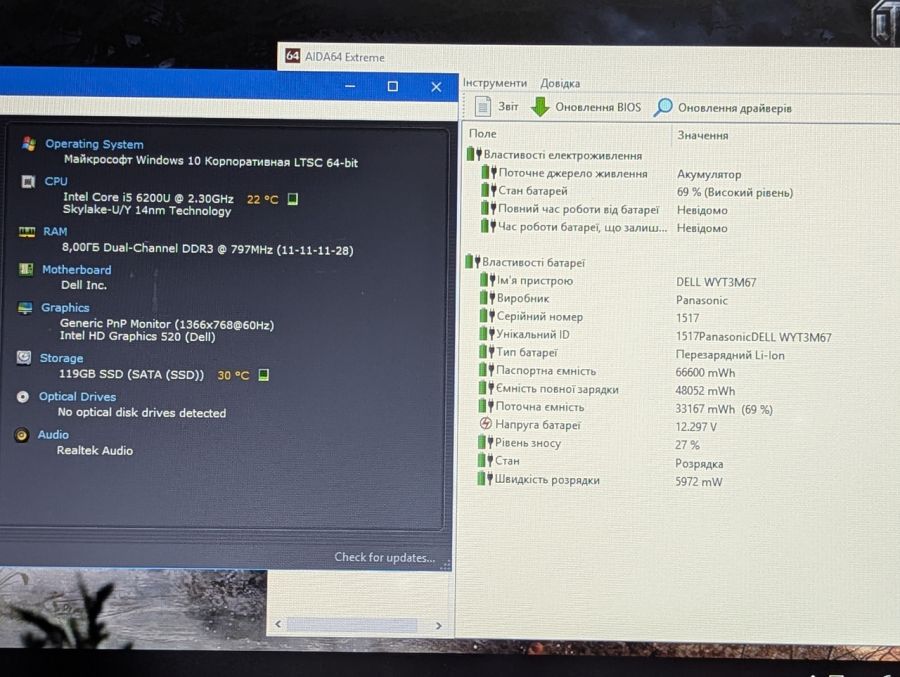This screenshot has width=900, height=677.
Task: Click the Windows flag Operating System icon
Action: 29,144
